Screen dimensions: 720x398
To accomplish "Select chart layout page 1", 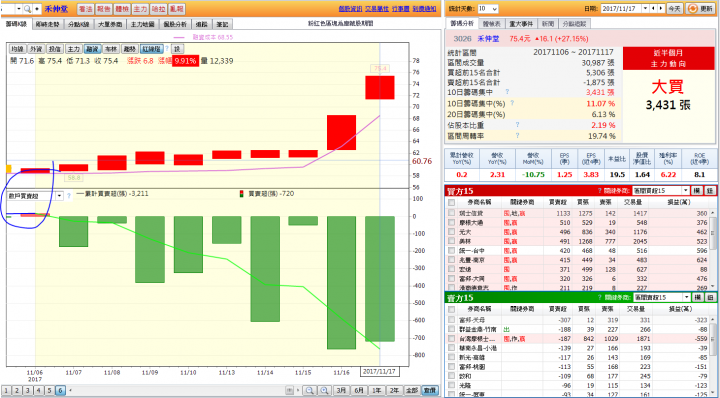I will 6,391.
